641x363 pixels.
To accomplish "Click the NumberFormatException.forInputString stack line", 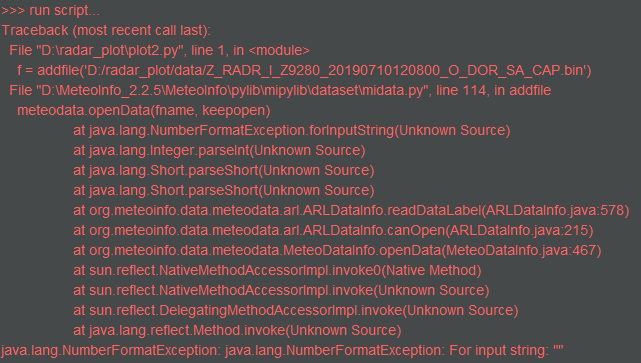I will pos(292,130).
